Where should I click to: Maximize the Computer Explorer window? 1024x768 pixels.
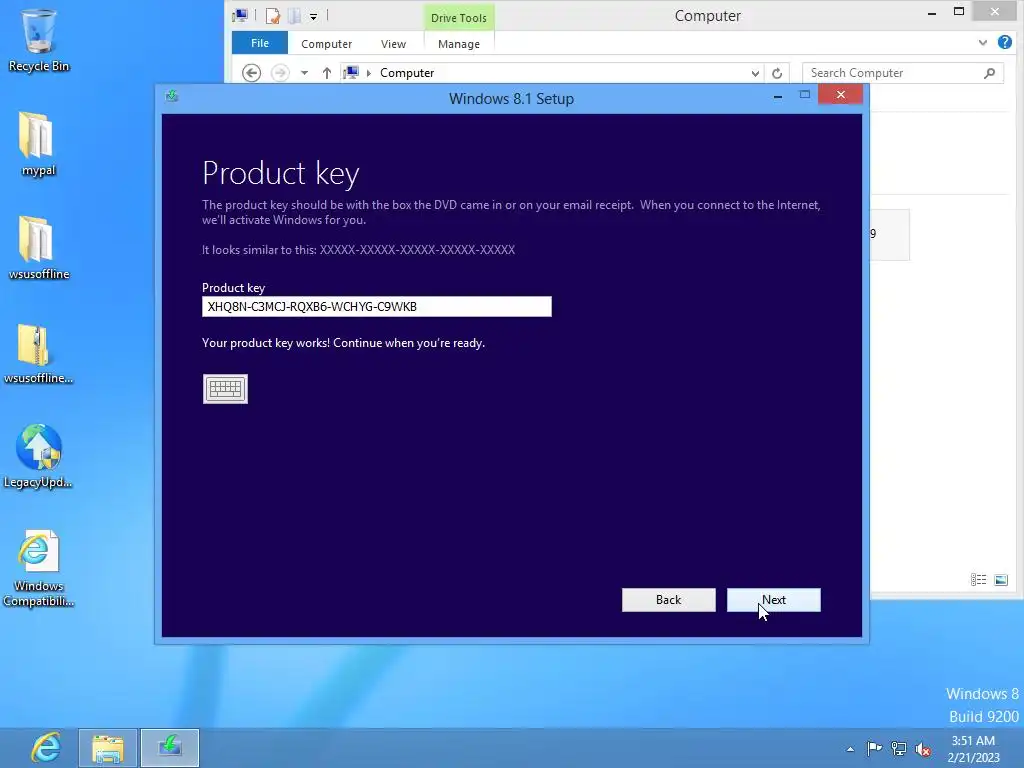click(x=959, y=12)
